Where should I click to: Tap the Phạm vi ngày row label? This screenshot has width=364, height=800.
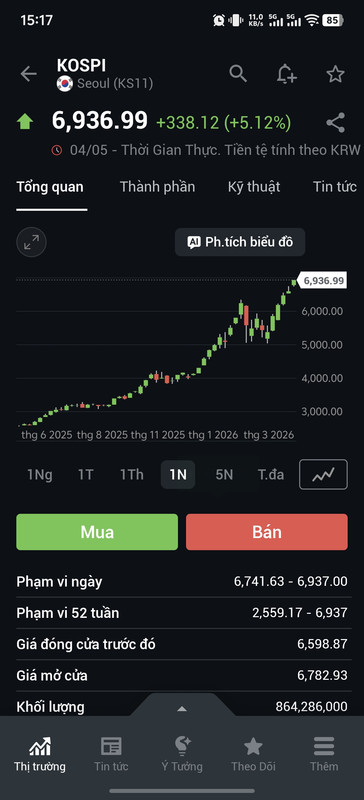click(59, 582)
